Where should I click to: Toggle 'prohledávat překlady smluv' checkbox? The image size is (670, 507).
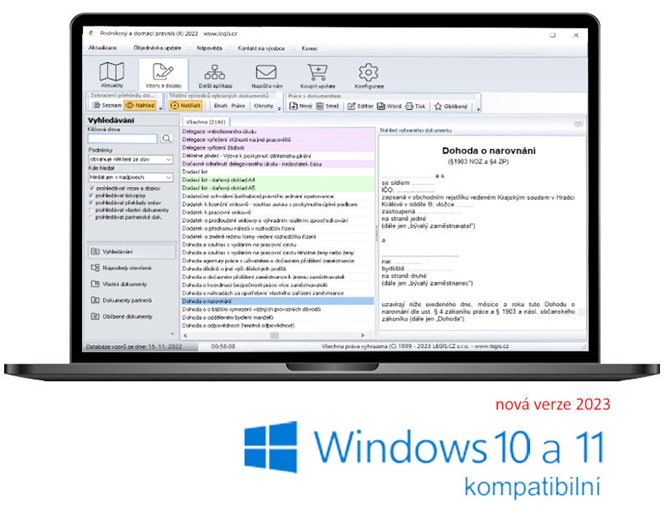tap(91, 202)
